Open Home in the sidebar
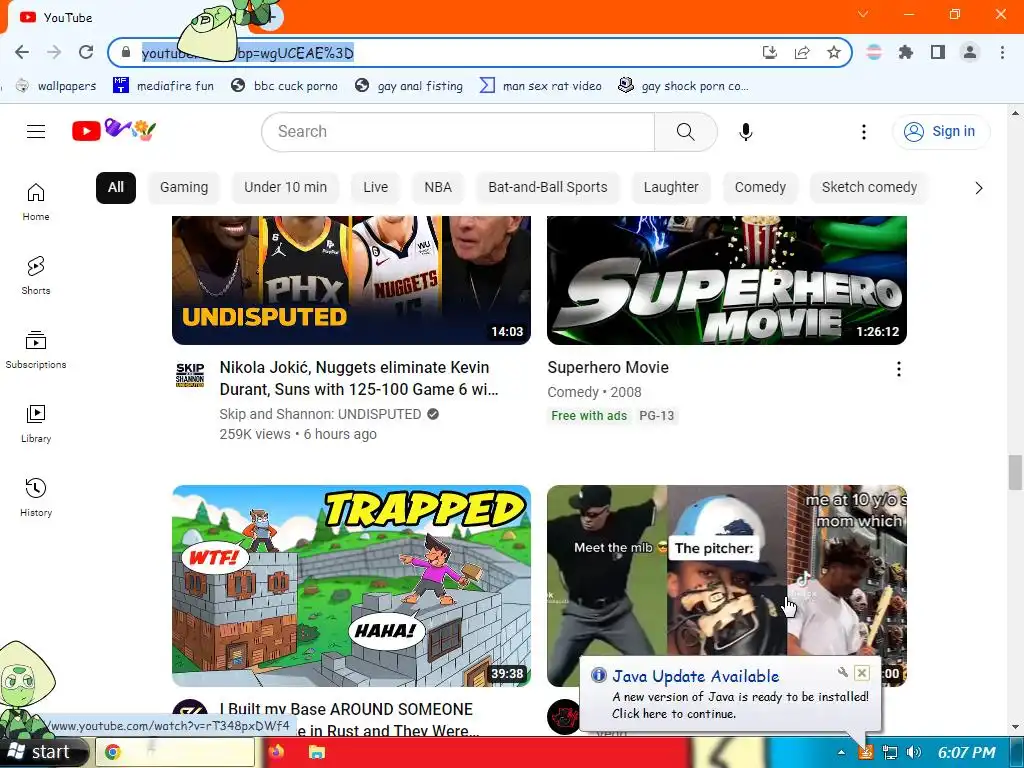Screen dimensions: 1024x768 (36, 202)
